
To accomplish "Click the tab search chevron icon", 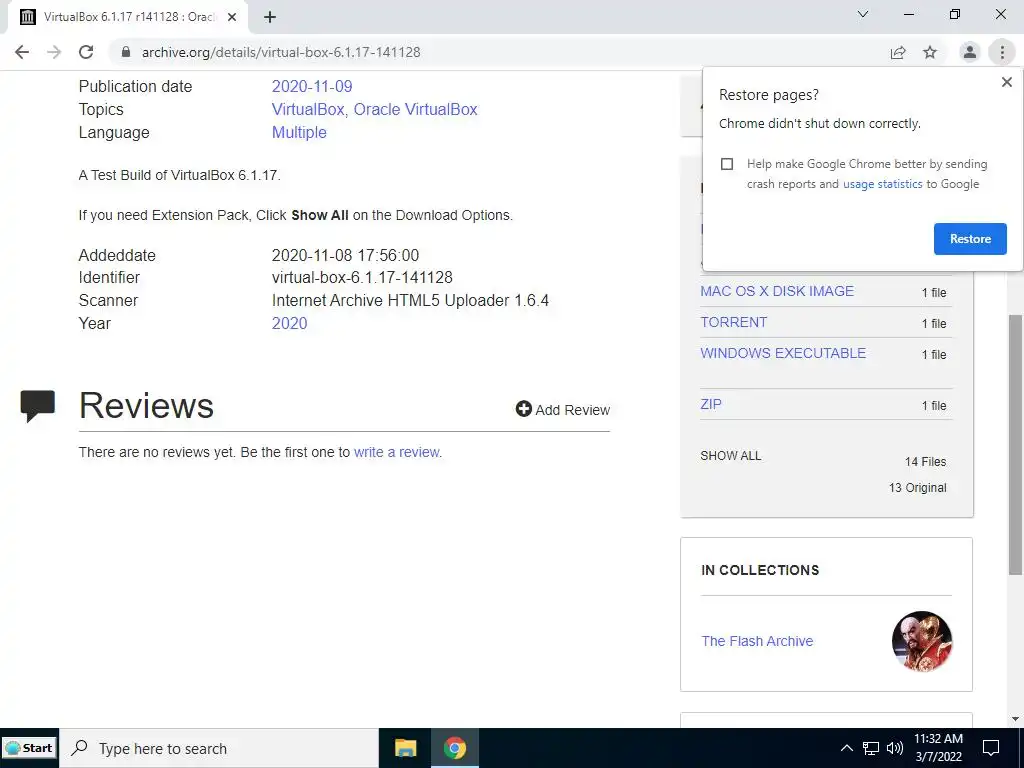I will 863,14.
